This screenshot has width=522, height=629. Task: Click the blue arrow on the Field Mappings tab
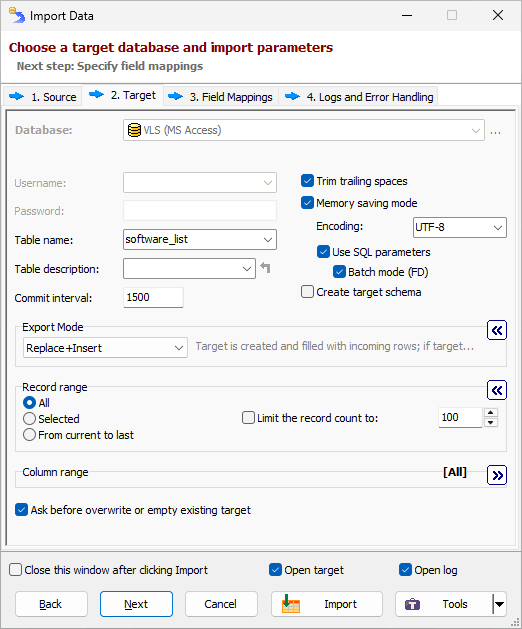175,96
